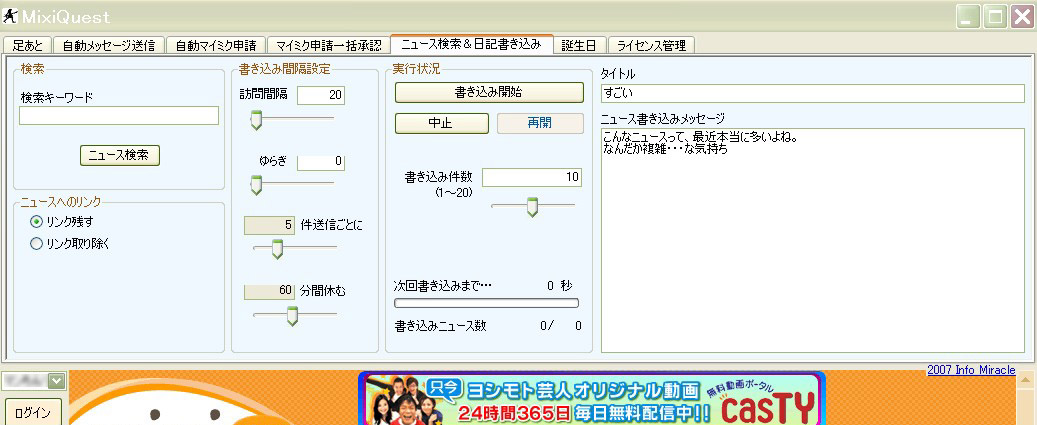The height and width of the screenshot is (425, 1037).
Task: Click the ゆらぎ slider thumb
Action: pyautogui.click(x=255, y=184)
